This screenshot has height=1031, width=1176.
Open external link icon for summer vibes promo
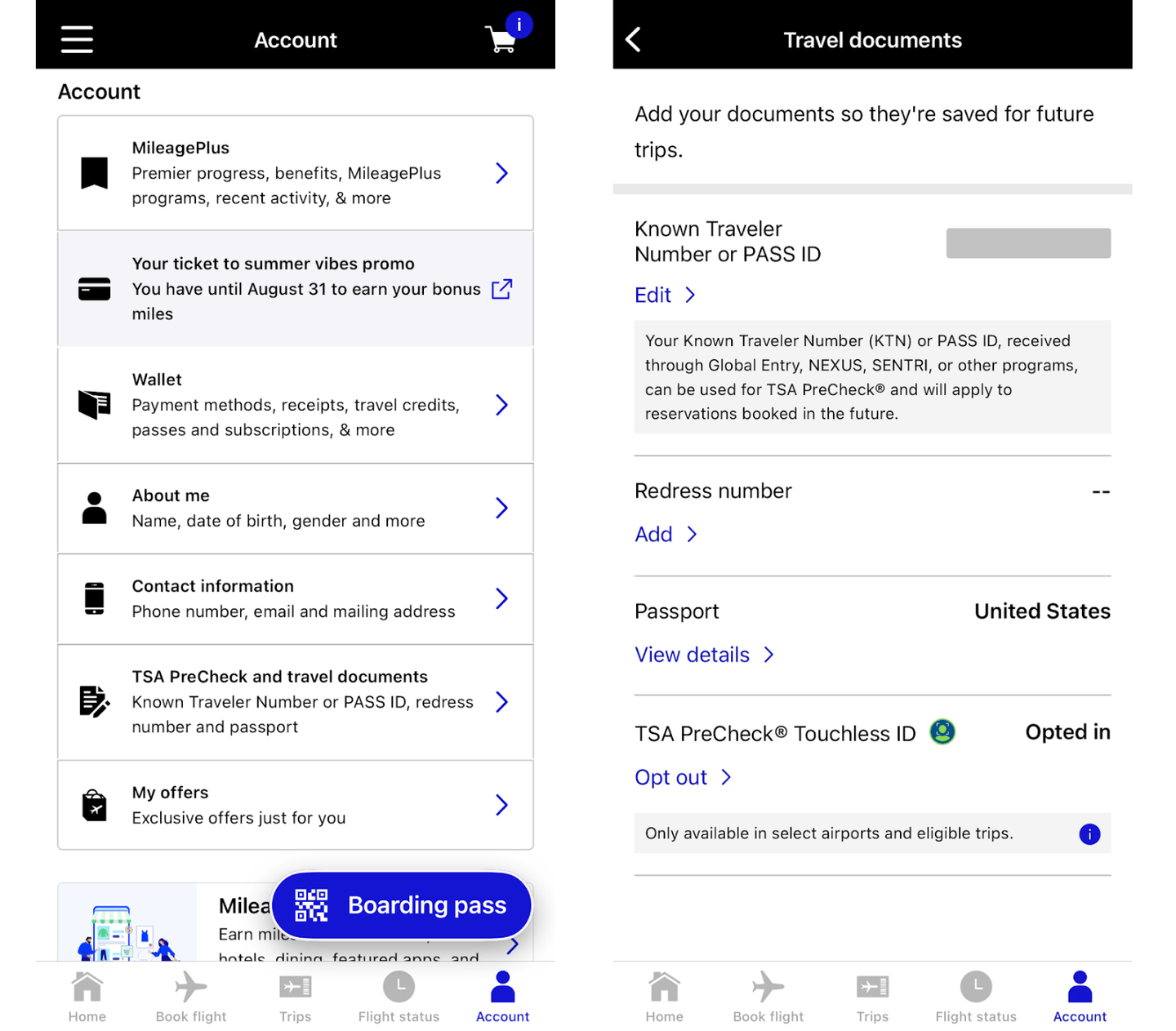(x=501, y=289)
